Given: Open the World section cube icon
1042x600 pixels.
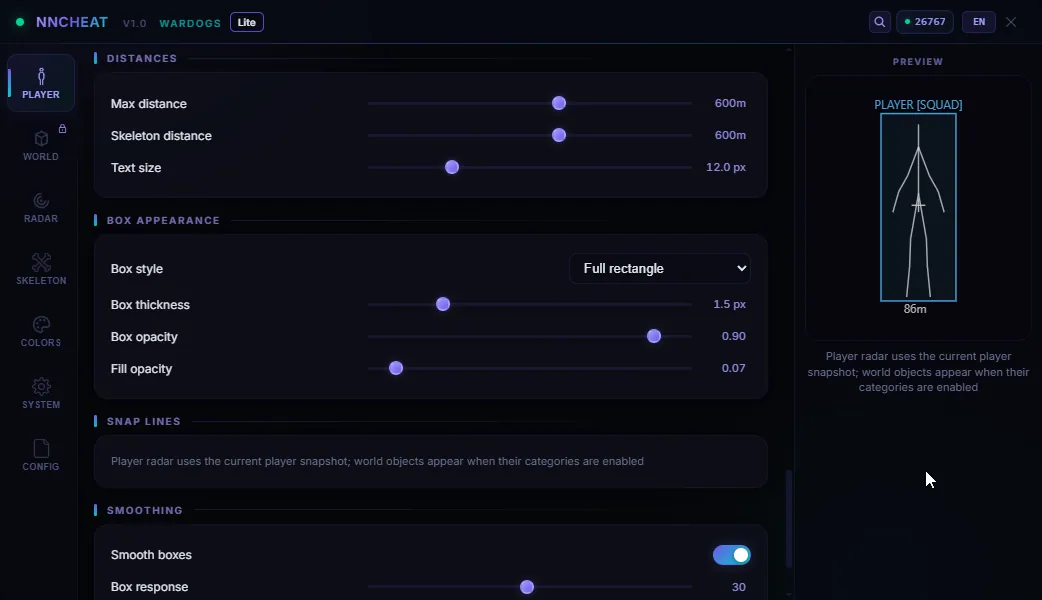Looking at the screenshot, I should pos(41,138).
